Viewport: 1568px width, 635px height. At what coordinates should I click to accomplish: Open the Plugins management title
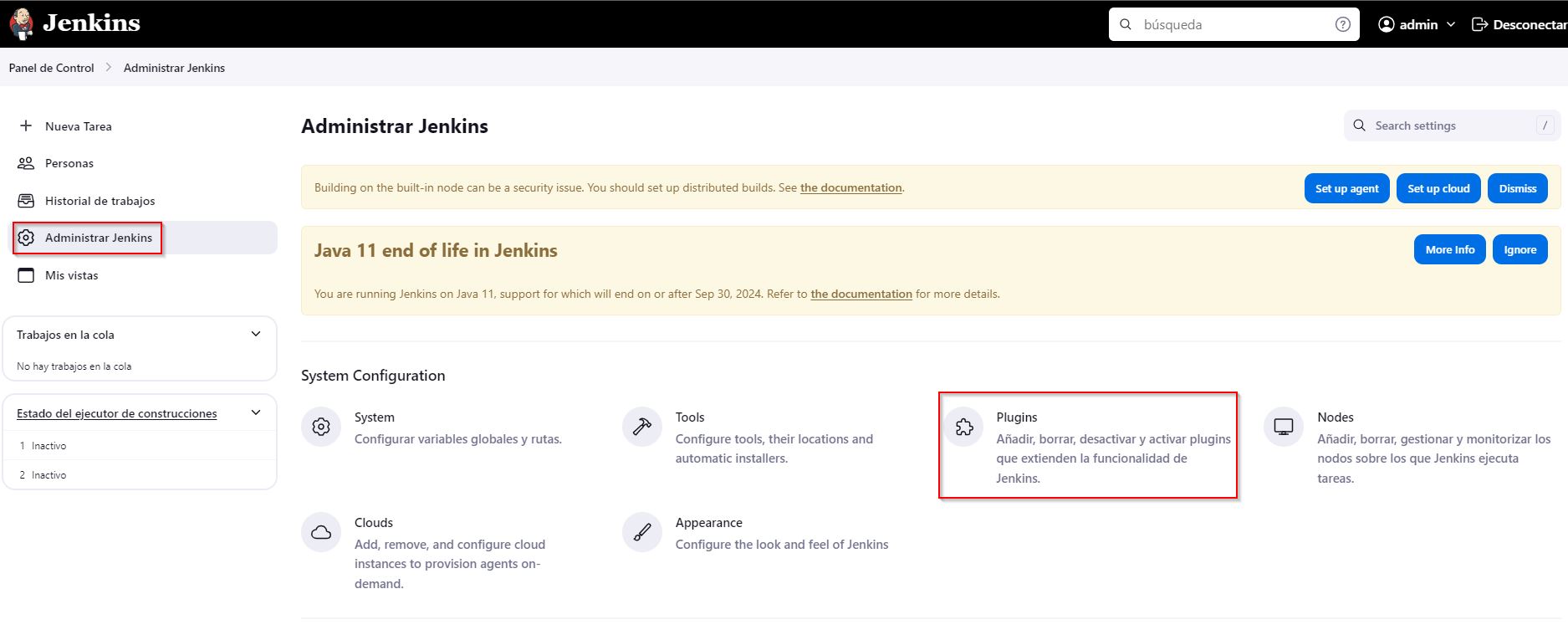1017,417
